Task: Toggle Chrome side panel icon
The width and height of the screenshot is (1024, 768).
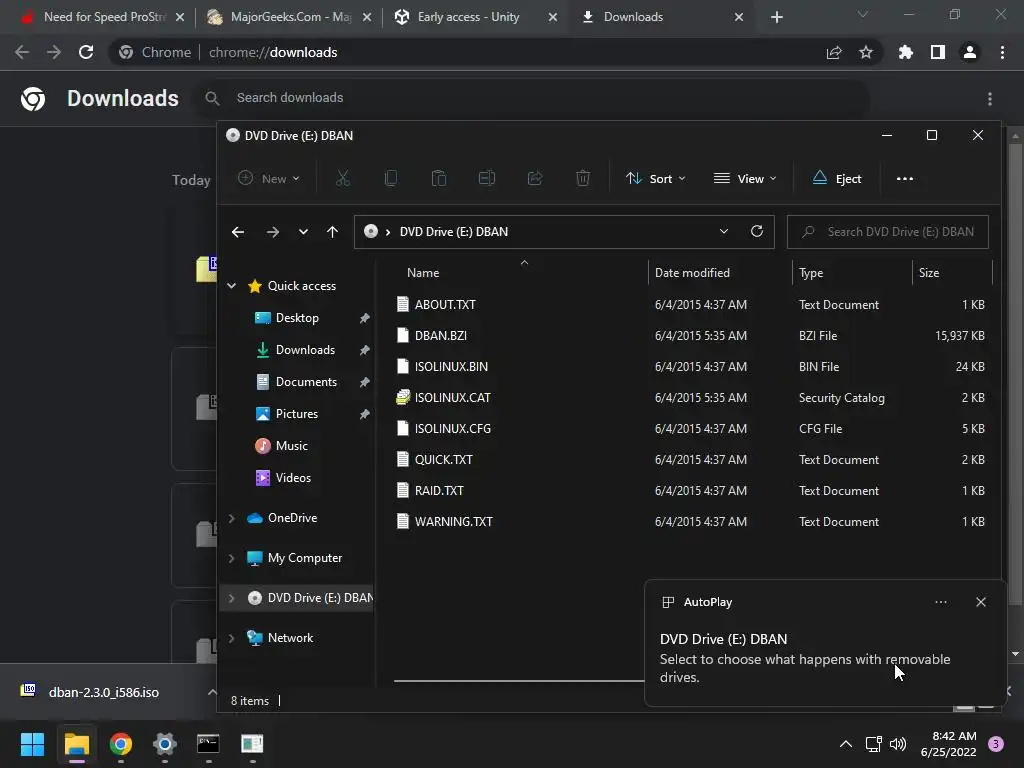Action: point(938,52)
